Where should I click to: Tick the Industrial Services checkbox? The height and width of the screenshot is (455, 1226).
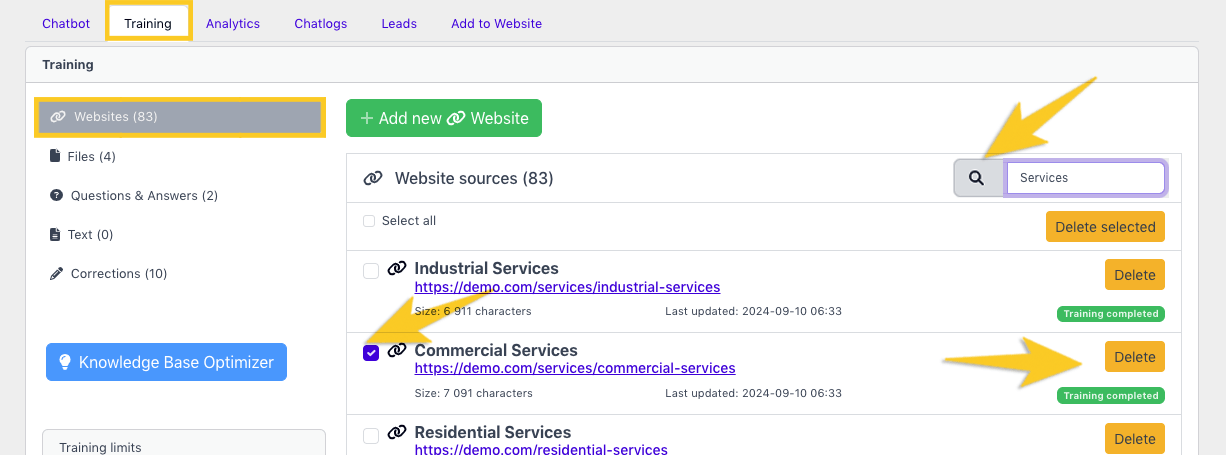click(x=371, y=270)
